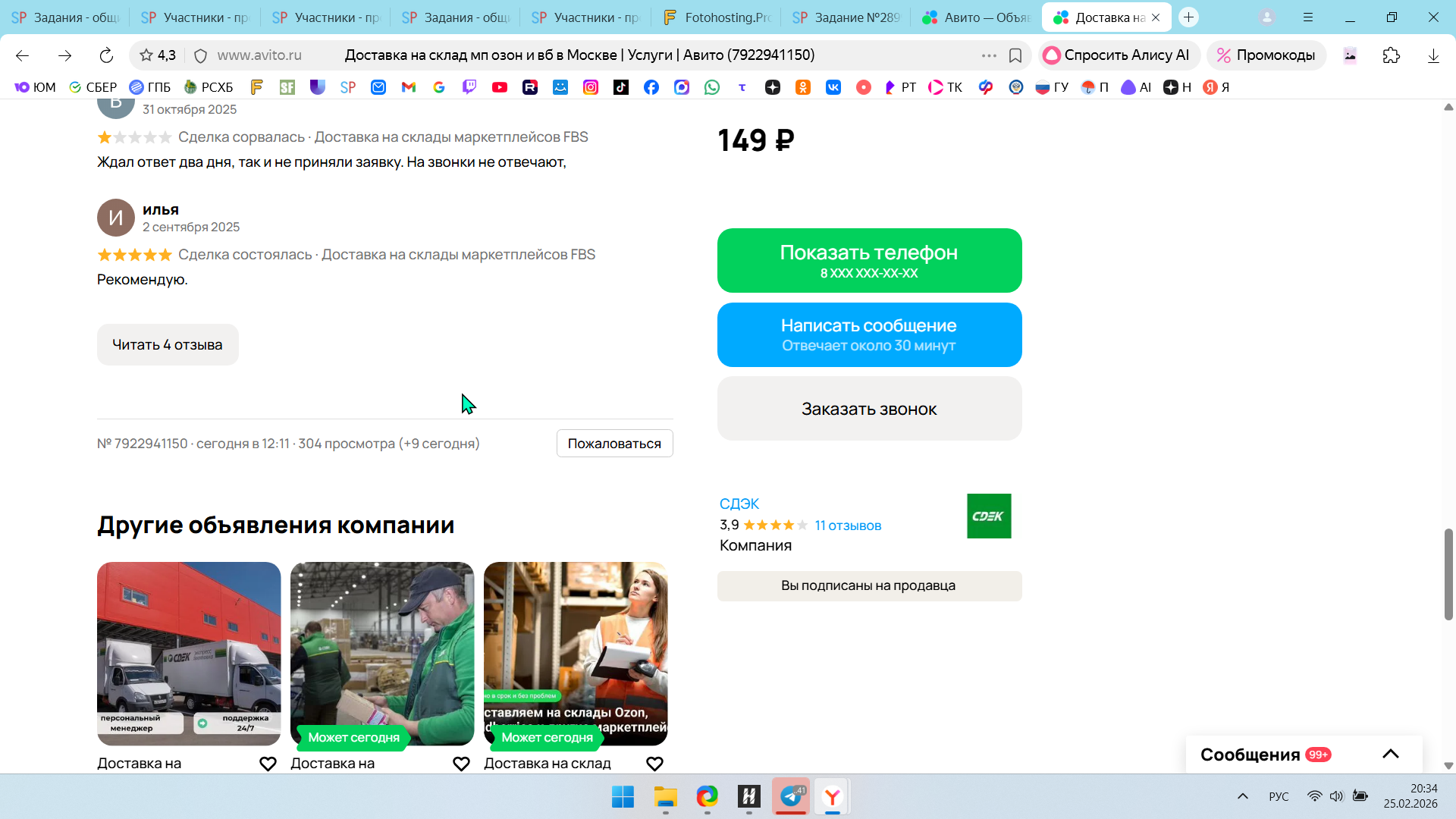The height and width of the screenshot is (819, 1456).
Task: Open downloads via the download arrow icon
Action: (x=1433, y=55)
